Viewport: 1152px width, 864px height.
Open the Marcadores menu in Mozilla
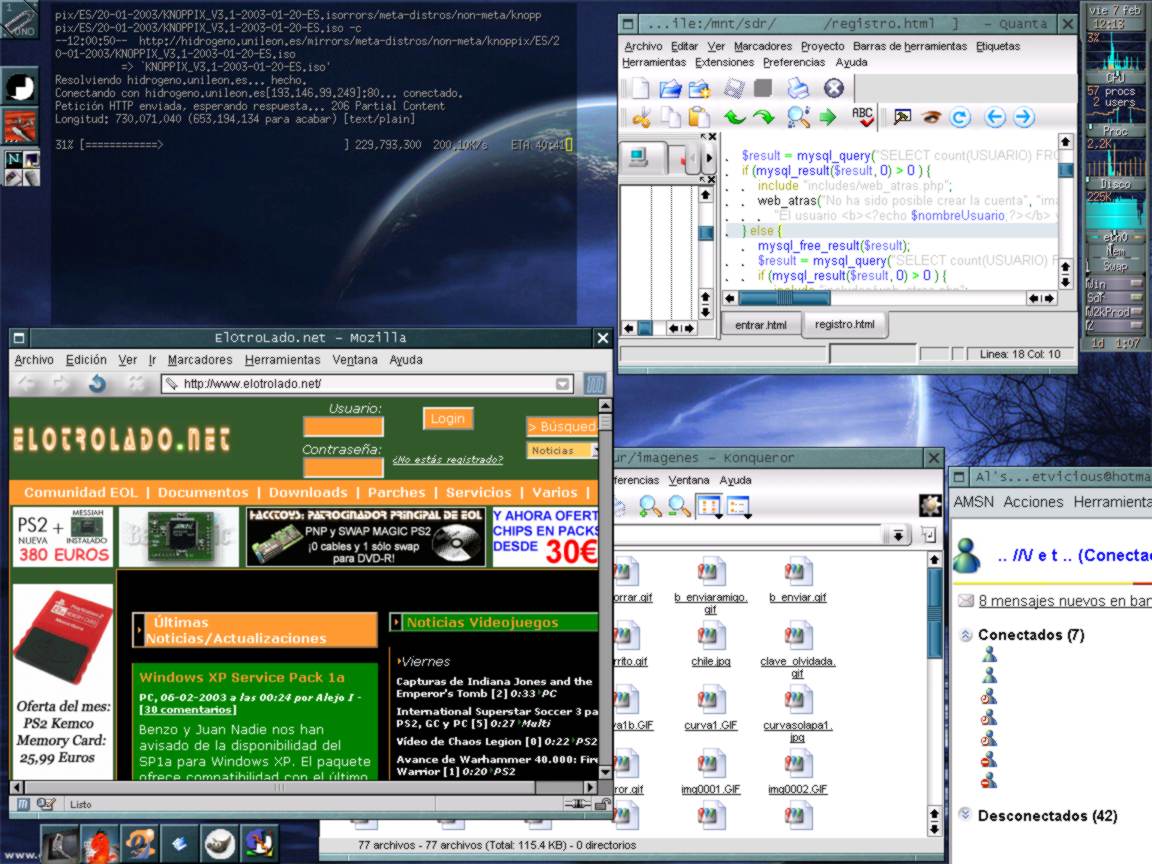point(199,360)
